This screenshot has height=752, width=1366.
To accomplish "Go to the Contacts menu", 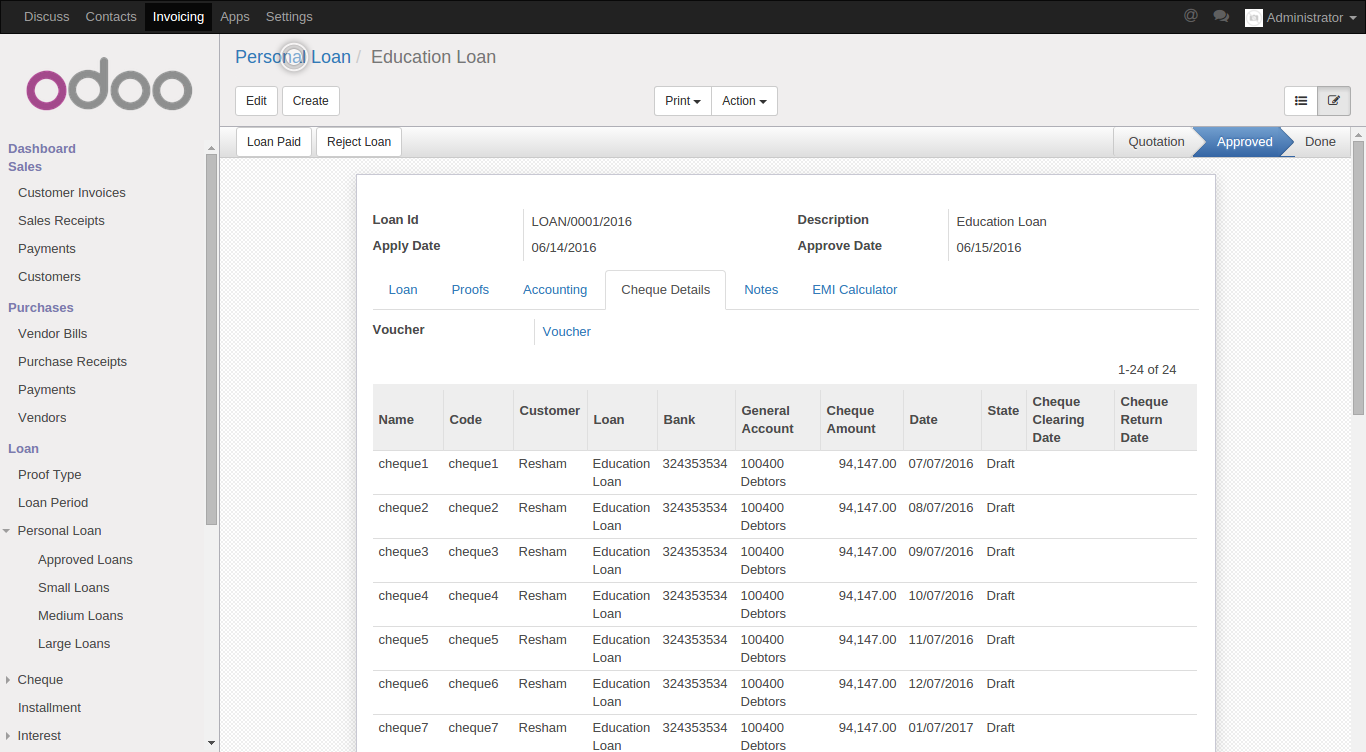I will click(111, 17).
